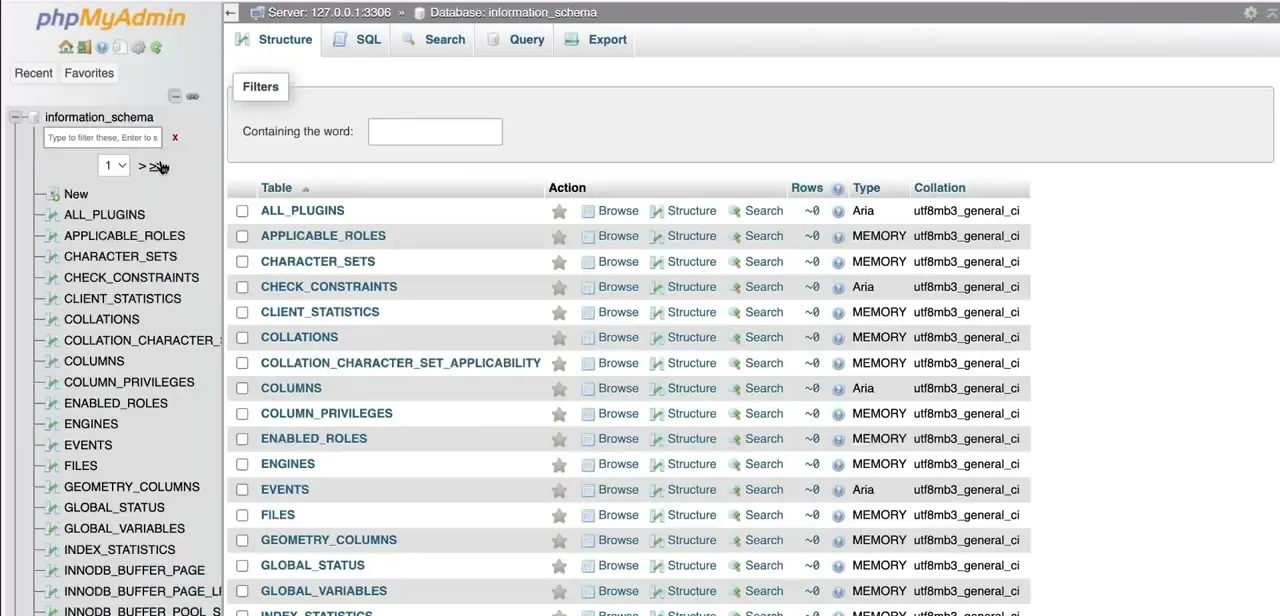Favorite the COLUMNS table star
1280x616 pixels.
559,389
